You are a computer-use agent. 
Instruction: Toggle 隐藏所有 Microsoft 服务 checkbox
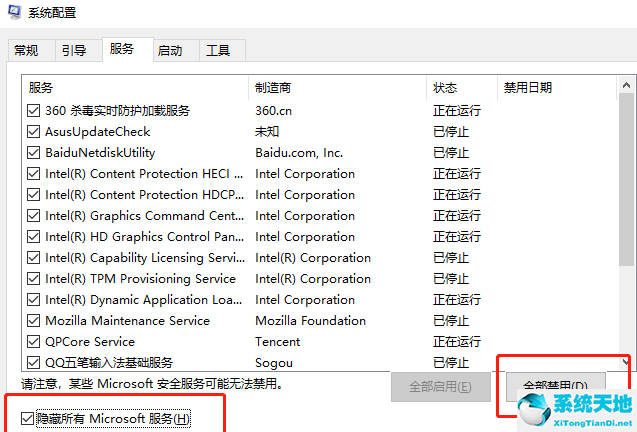[x=26, y=419]
